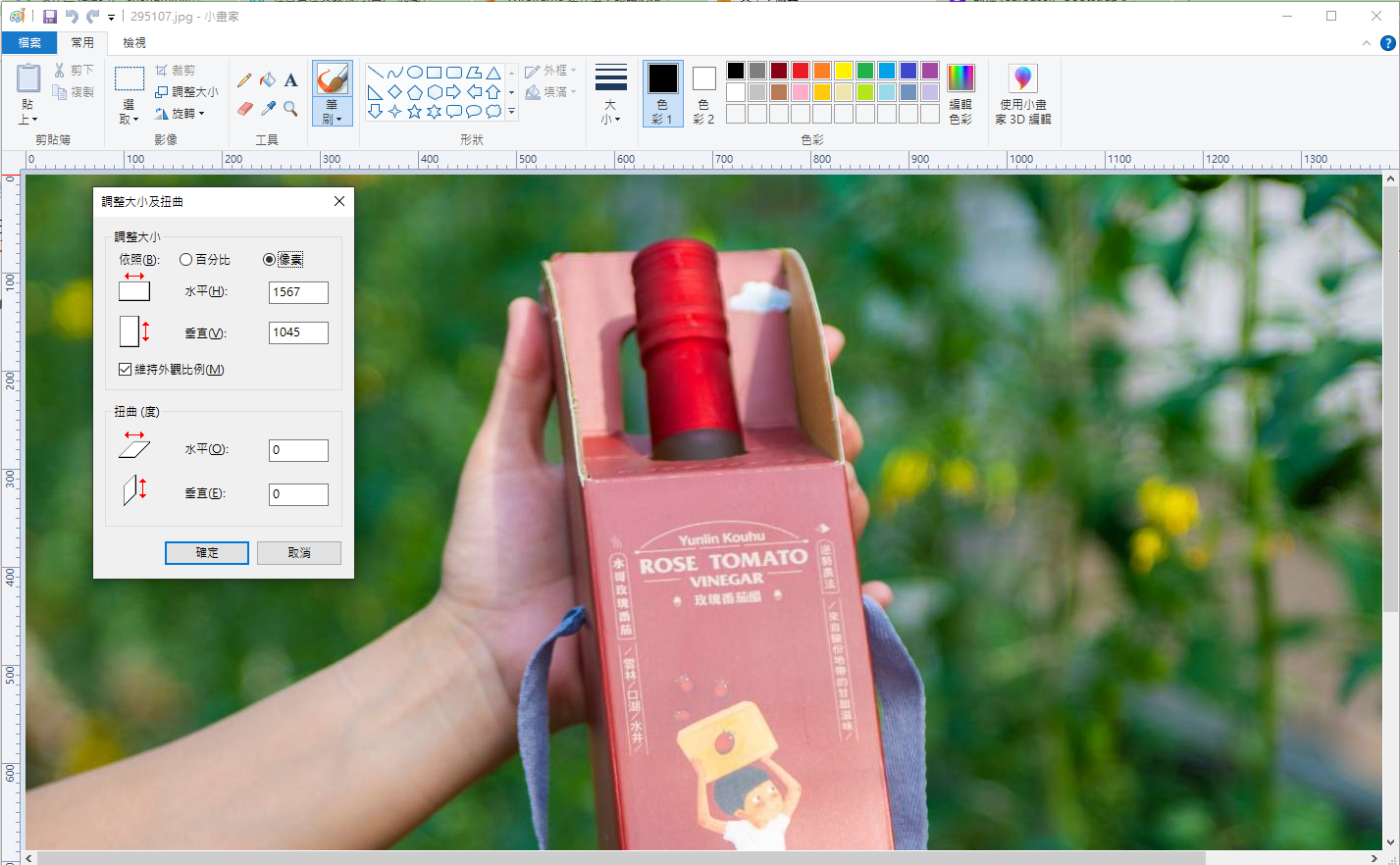
Task: Click the Cancel (取消) button in dialog
Action: pos(299,553)
